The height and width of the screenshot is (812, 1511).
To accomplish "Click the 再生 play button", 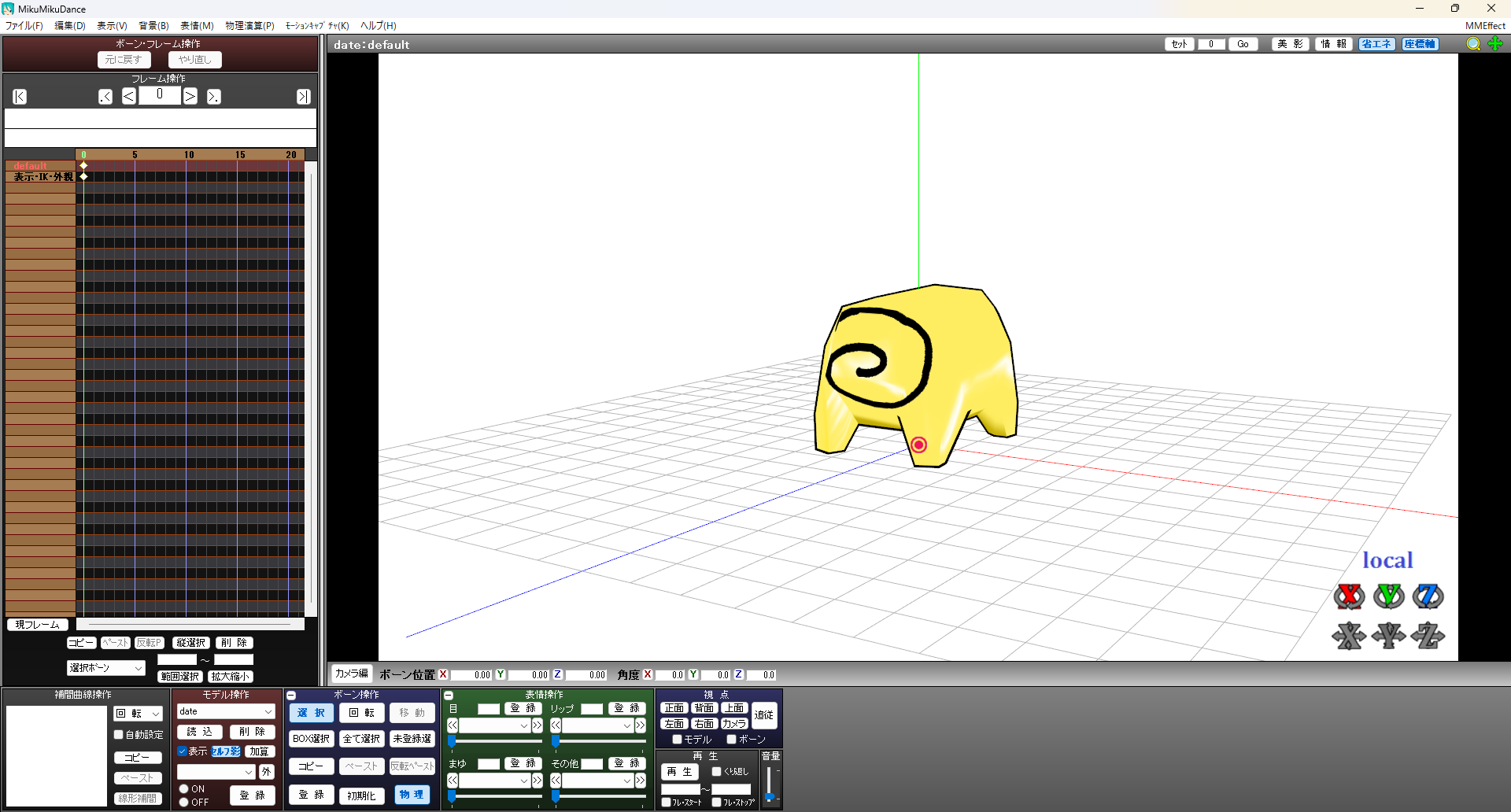I will coord(679,772).
